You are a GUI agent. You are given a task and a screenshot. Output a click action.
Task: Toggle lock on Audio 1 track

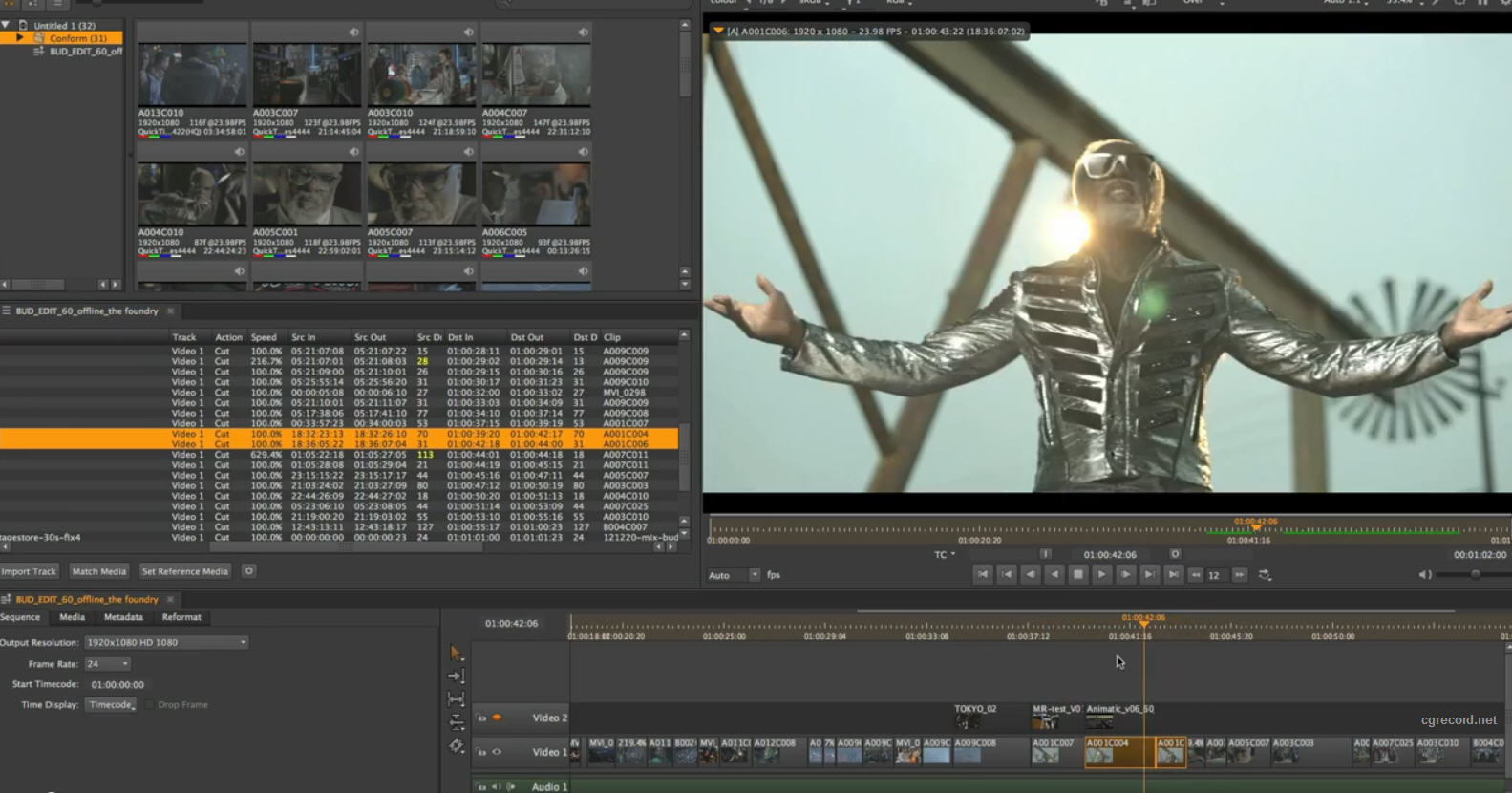(x=481, y=787)
